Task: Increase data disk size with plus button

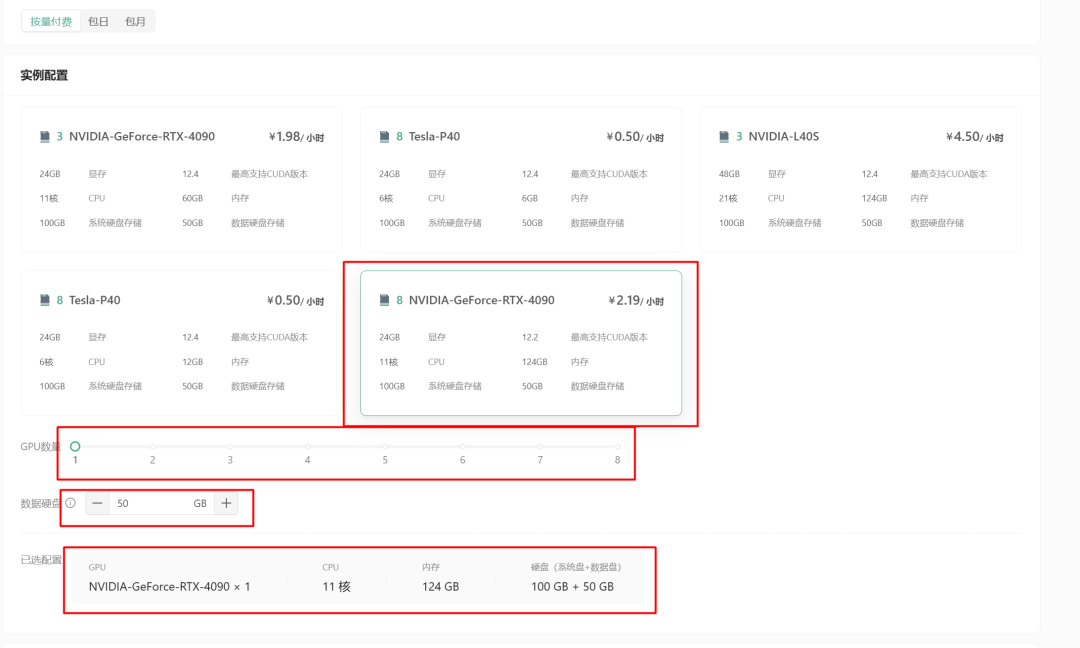Action: click(226, 503)
